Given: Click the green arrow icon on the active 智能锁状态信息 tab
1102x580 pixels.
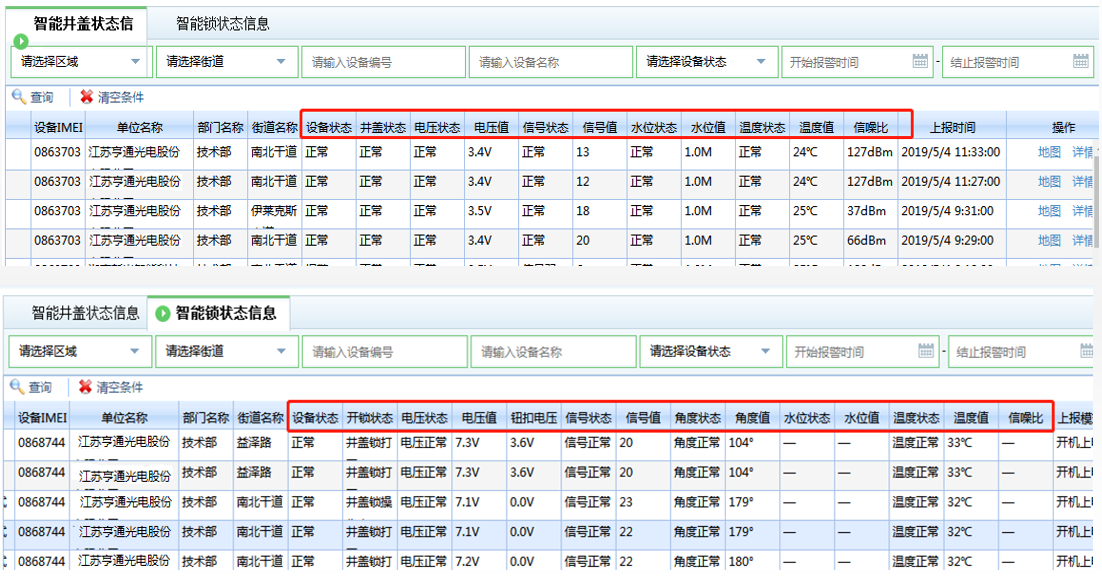Looking at the screenshot, I should pyautogui.click(x=163, y=314).
